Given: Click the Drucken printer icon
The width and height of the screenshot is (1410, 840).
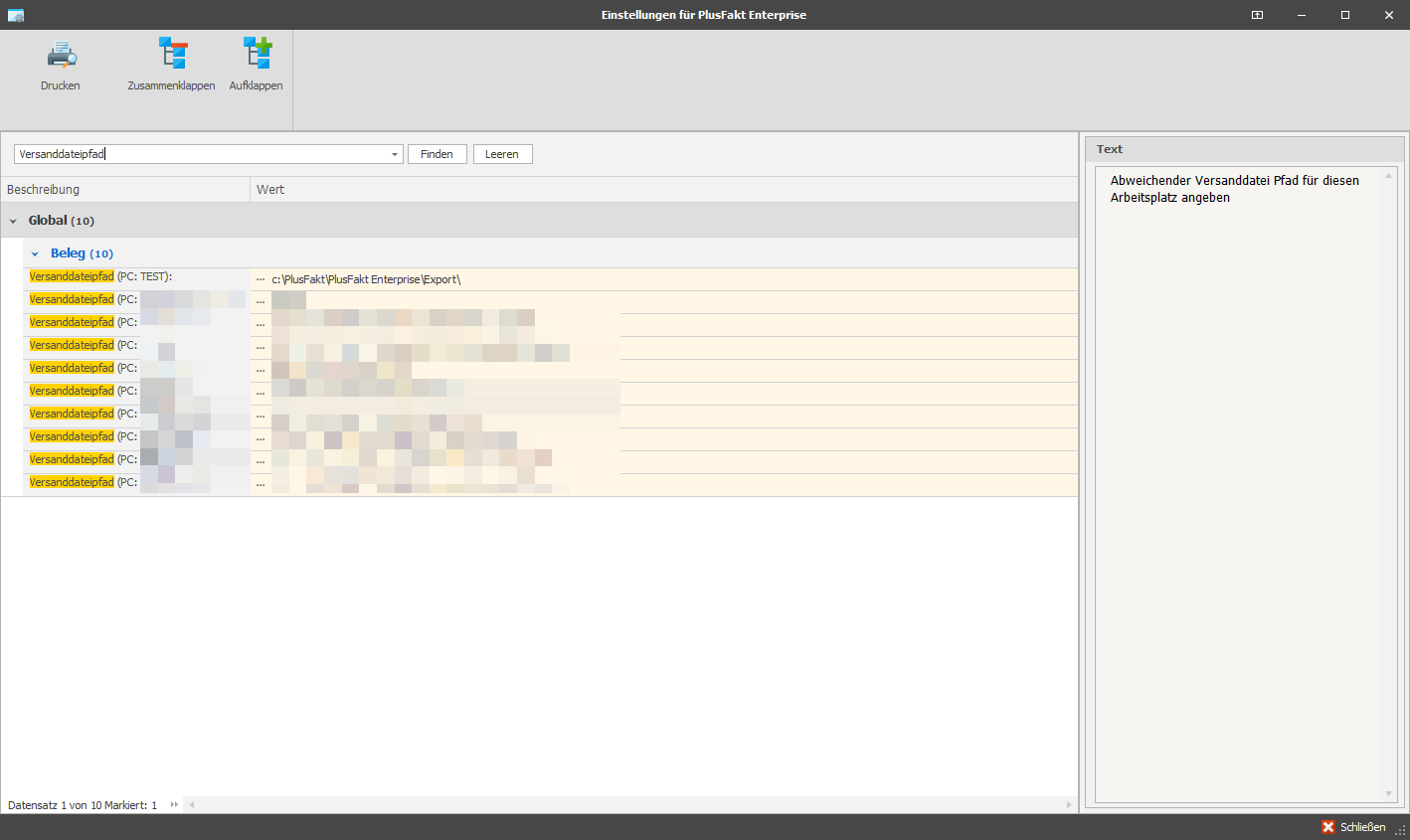Looking at the screenshot, I should 62,54.
